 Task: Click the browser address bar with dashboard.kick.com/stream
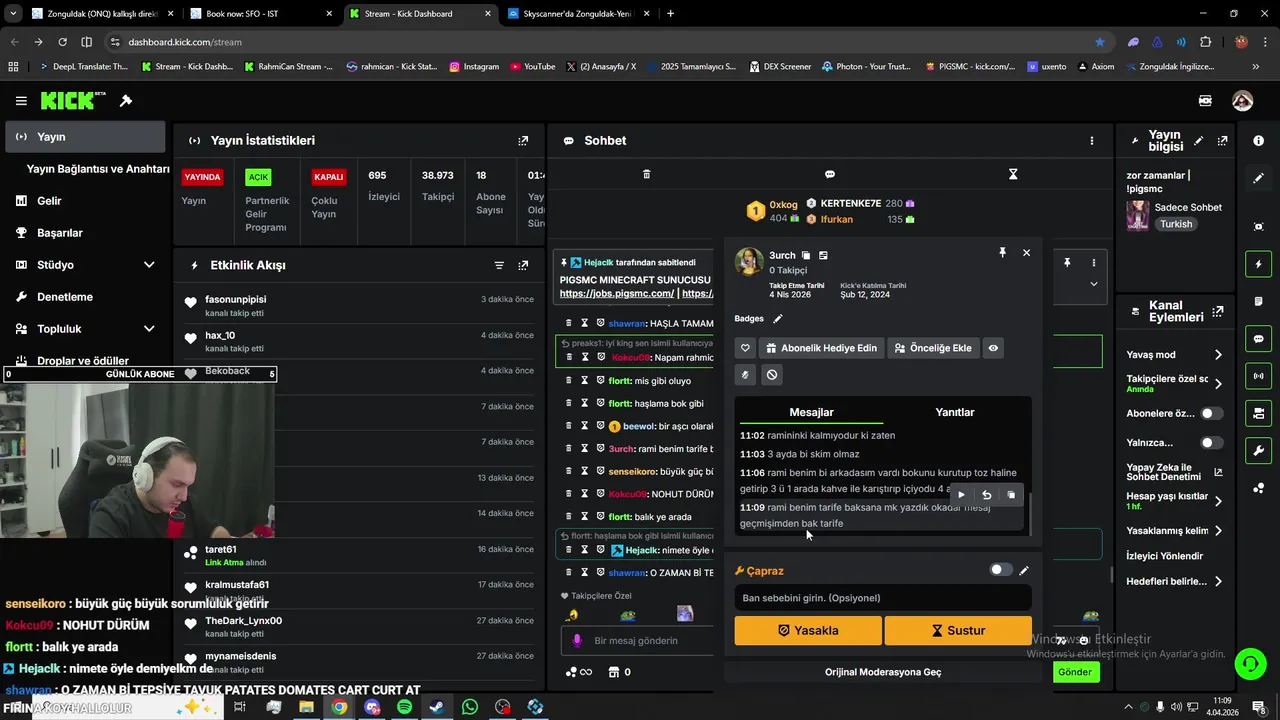coord(600,42)
